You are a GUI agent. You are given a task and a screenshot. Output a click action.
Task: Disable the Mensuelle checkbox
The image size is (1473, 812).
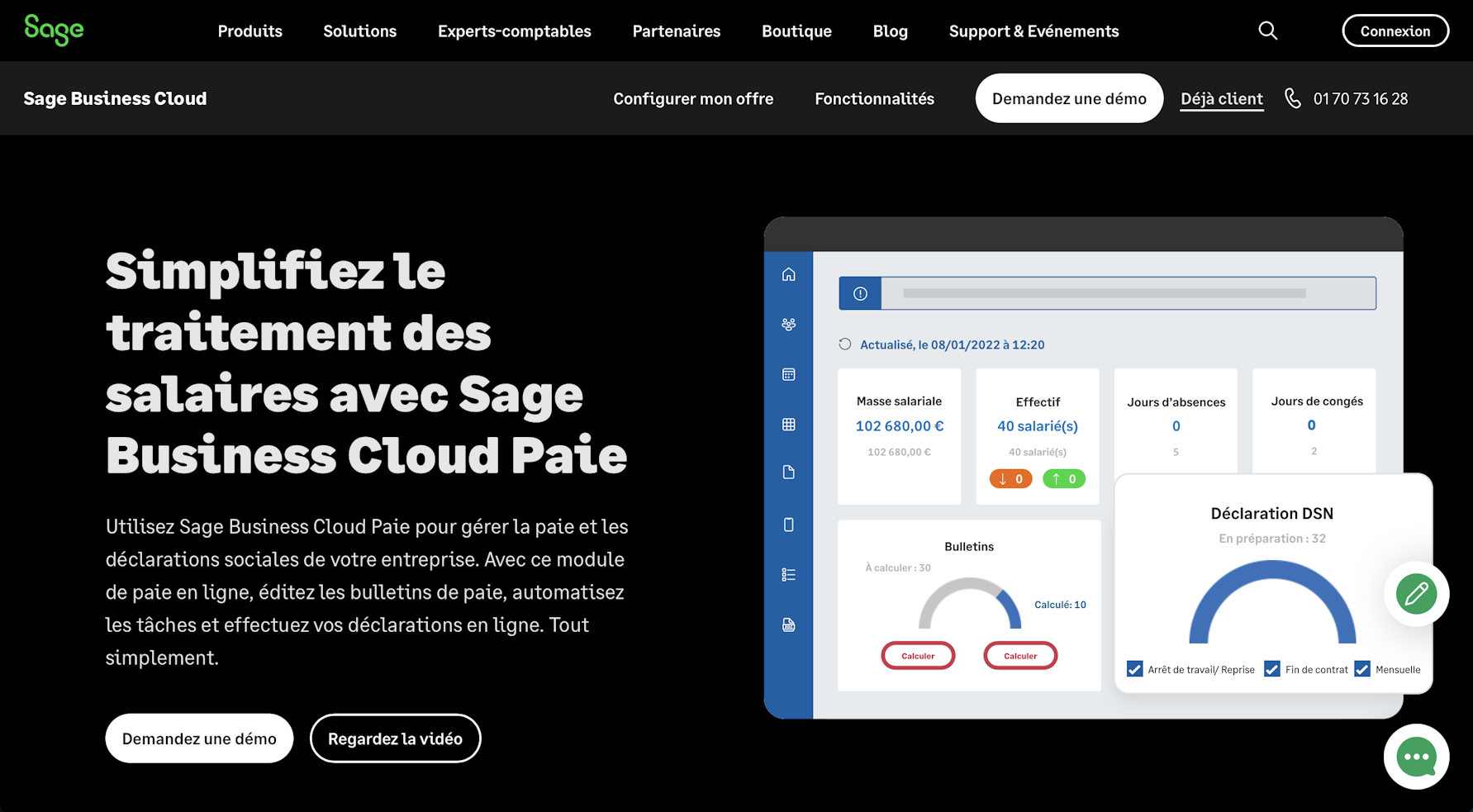tap(1362, 668)
